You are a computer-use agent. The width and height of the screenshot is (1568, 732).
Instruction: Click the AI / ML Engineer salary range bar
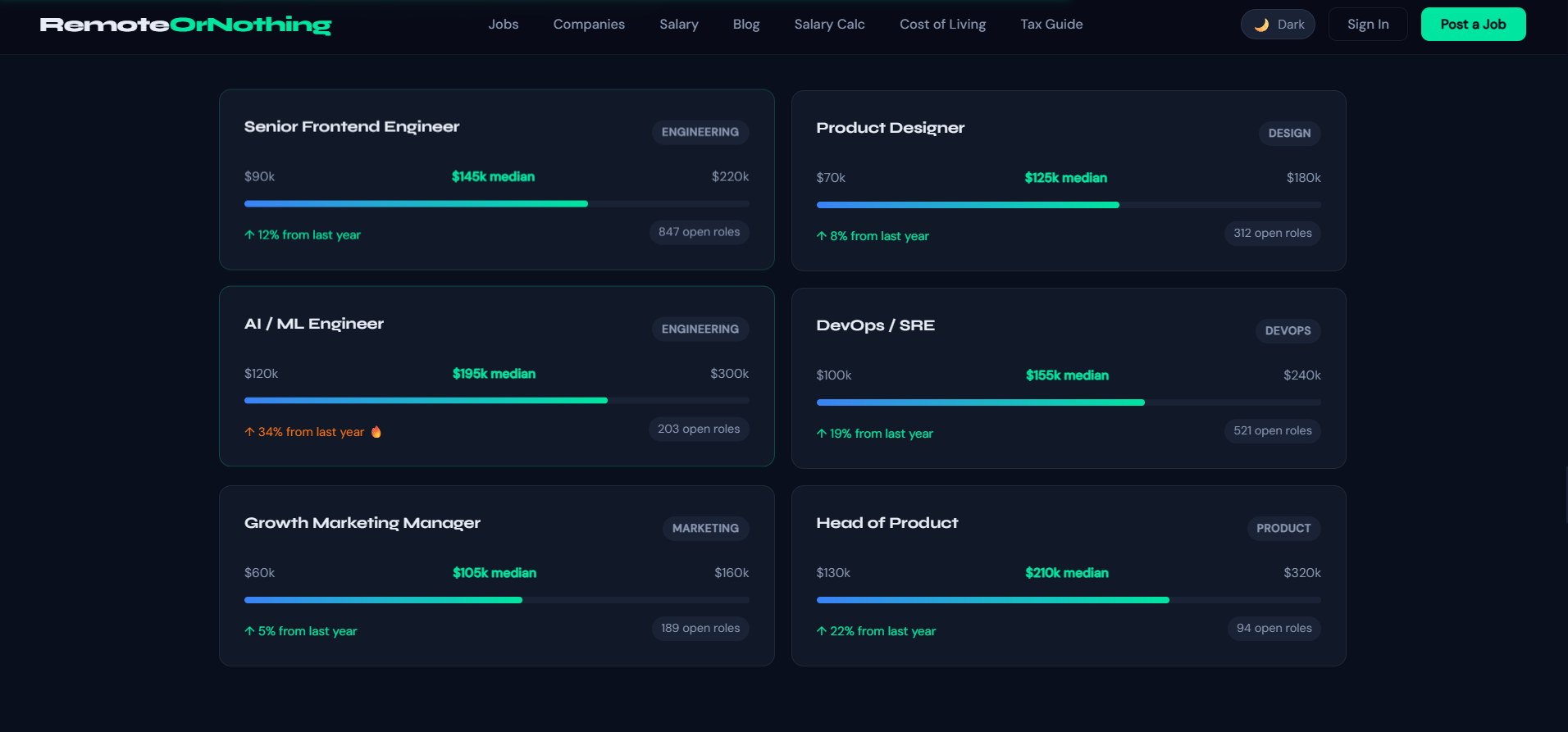(497, 401)
